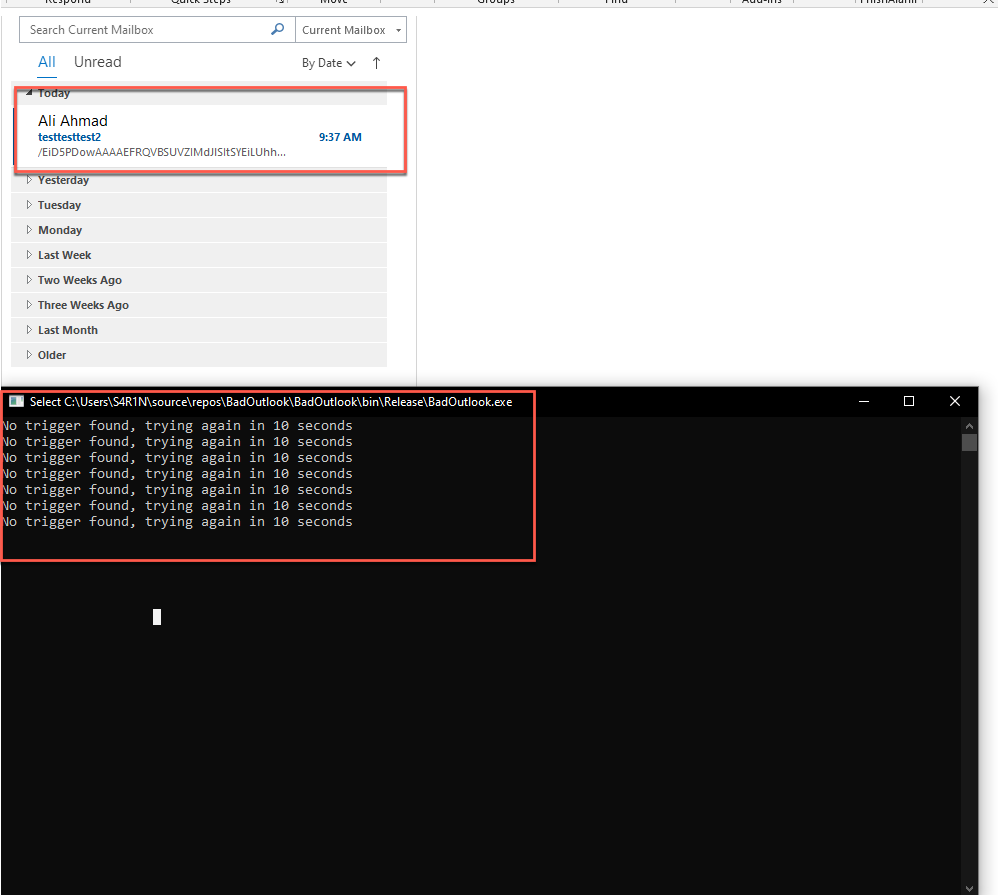Open the email from Ali Ahmad

pyautogui.click(x=200, y=136)
